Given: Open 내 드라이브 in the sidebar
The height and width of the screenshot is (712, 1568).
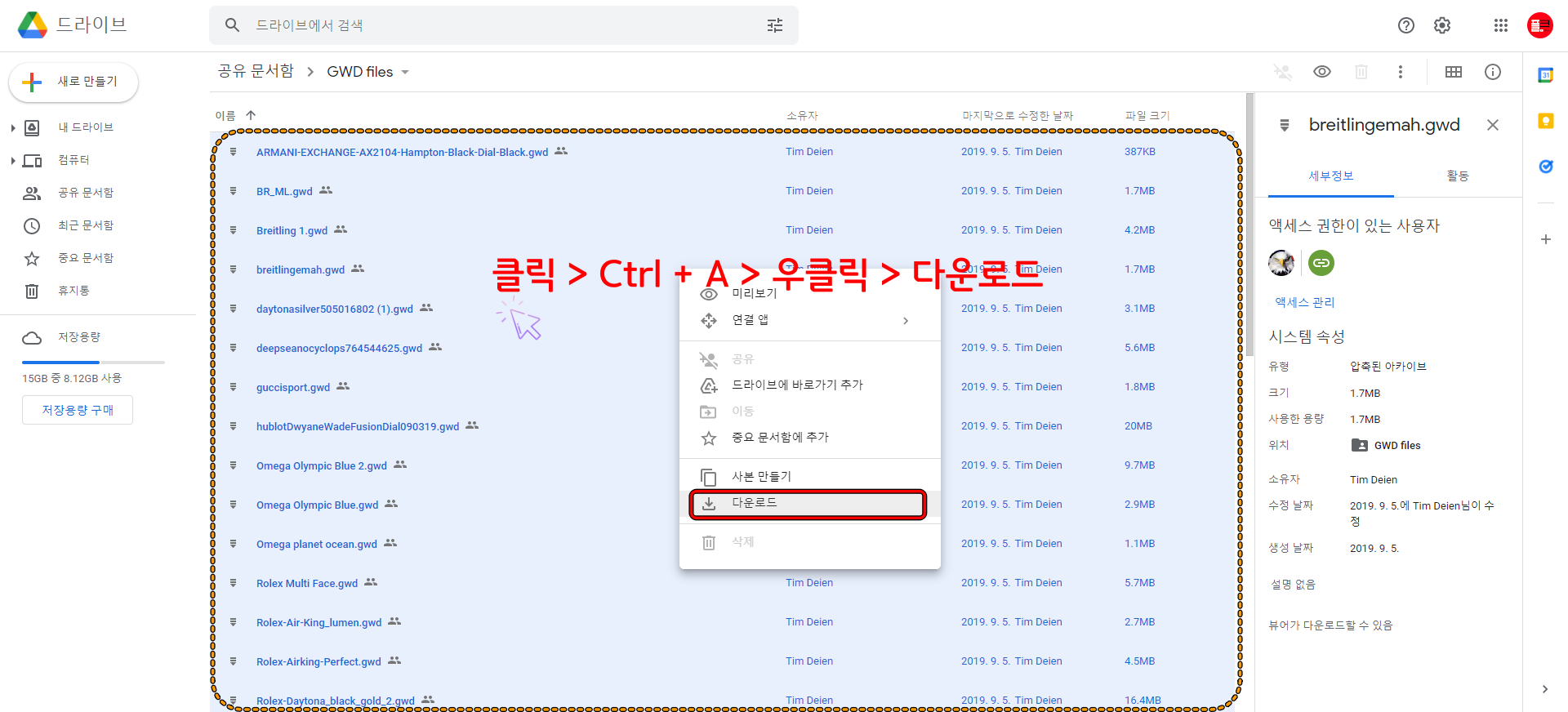Looking at the screenshot, I should coord(85,127).
